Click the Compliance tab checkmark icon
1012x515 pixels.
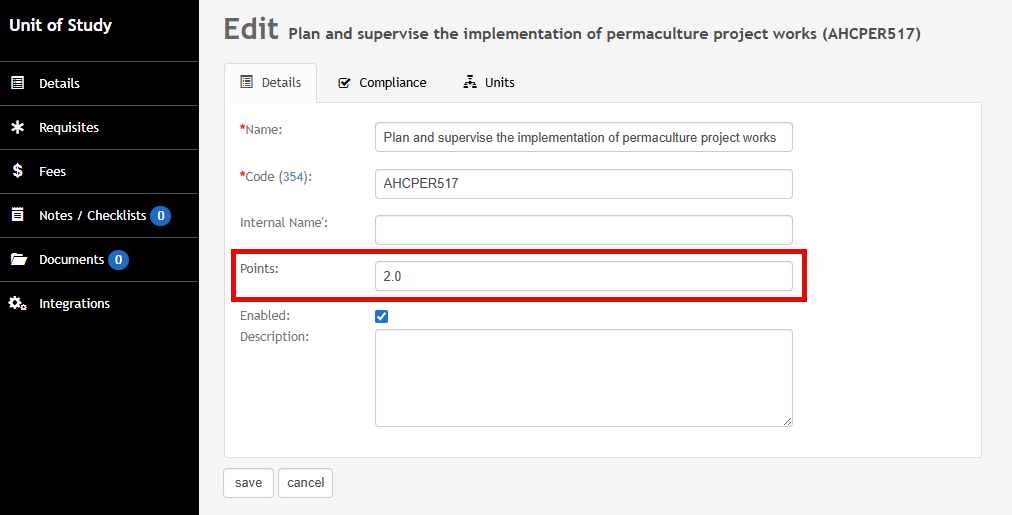[345, 83]
